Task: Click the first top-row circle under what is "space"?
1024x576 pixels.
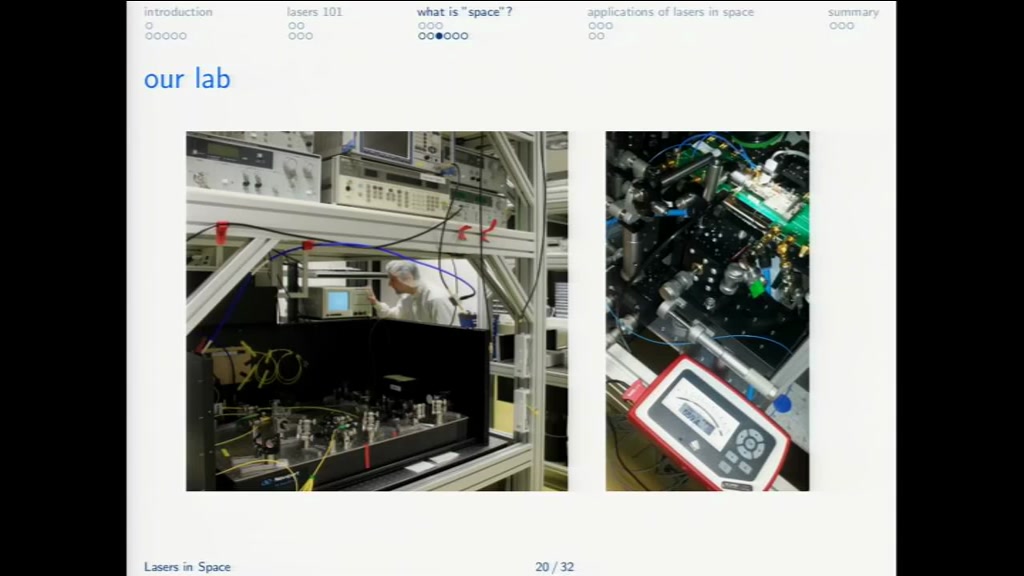Action: [422, 25]
